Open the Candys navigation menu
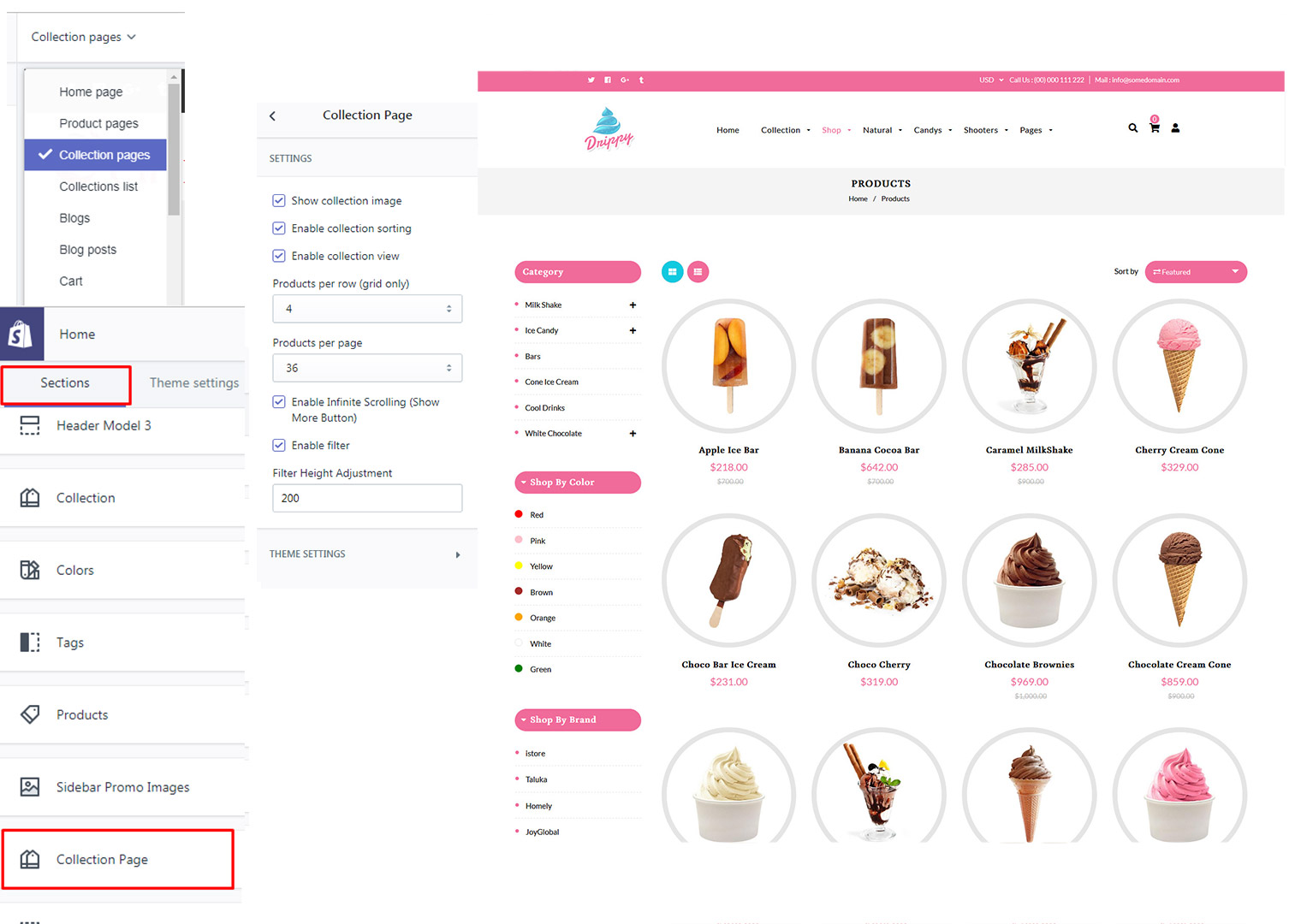Image resolution: width=1295 pixels, height=924 pixels. click(x=928, y=129)
